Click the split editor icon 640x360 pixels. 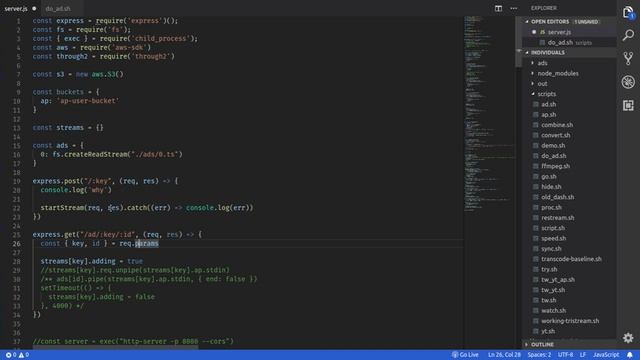[498, 8]
